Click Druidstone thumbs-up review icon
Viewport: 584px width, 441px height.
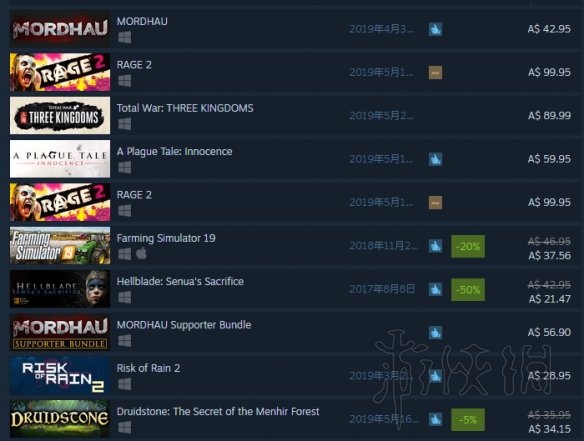[435, 419]
